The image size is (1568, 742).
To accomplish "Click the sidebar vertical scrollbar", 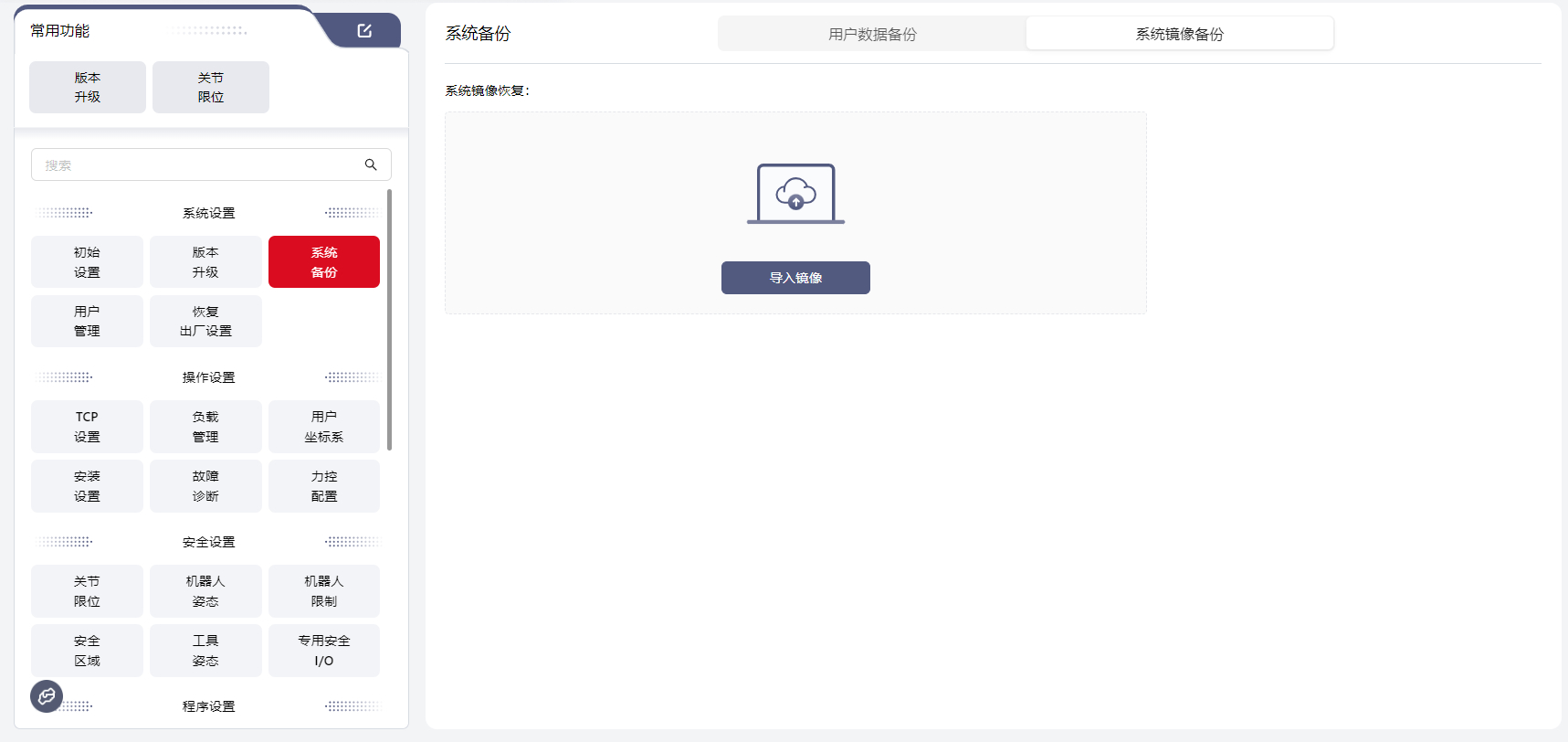I will [390, 320].
